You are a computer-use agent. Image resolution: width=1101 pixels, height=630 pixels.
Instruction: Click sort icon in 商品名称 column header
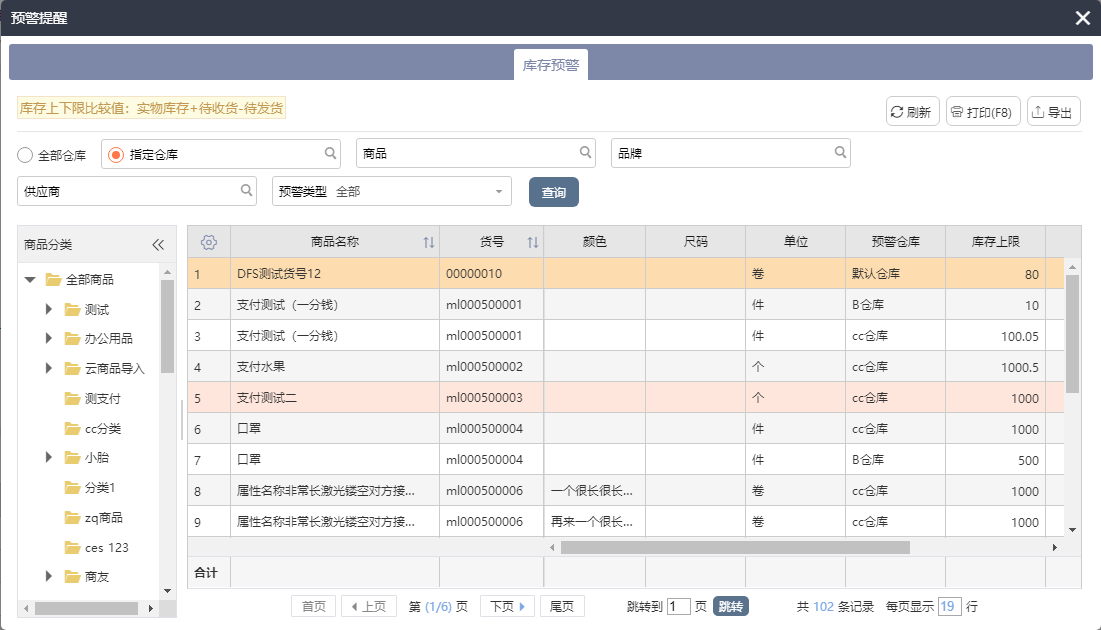[429, 242]
